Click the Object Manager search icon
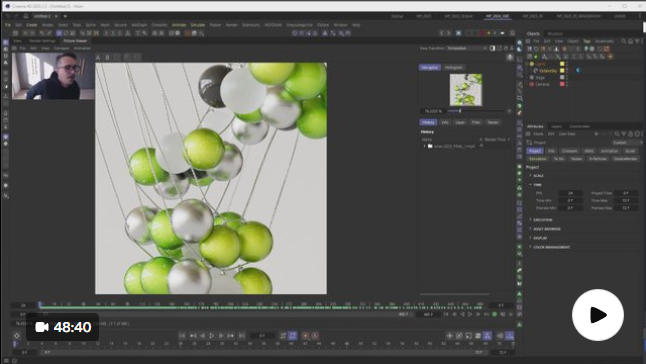Image resolution: width=646 pixels, height=364 pixels. click(624, 41)
